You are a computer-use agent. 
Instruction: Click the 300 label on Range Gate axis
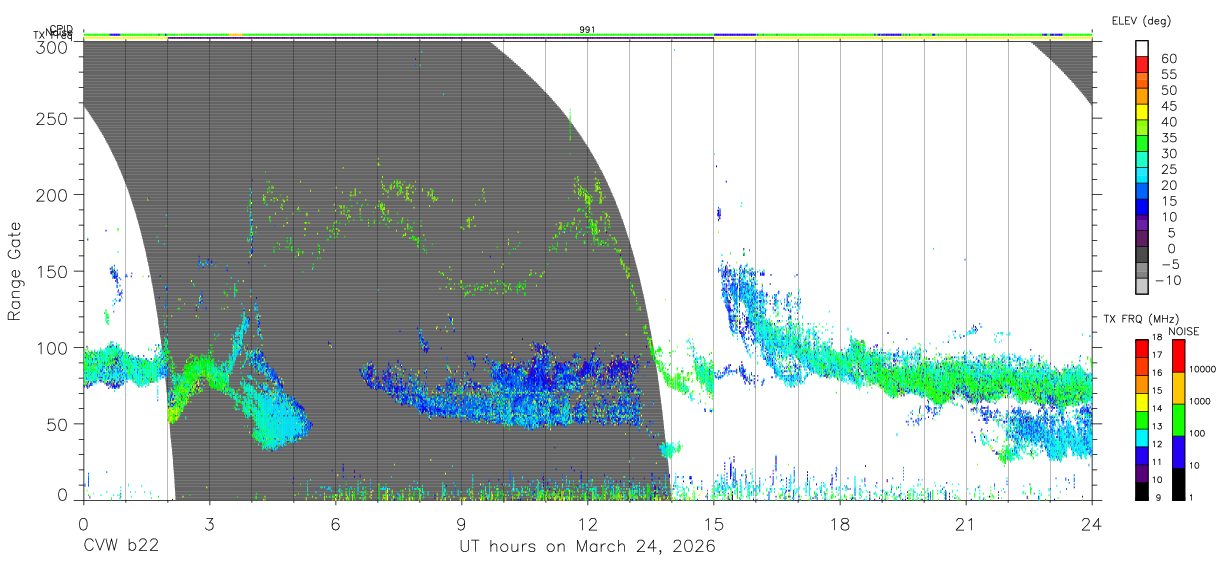tap(52, 47)
